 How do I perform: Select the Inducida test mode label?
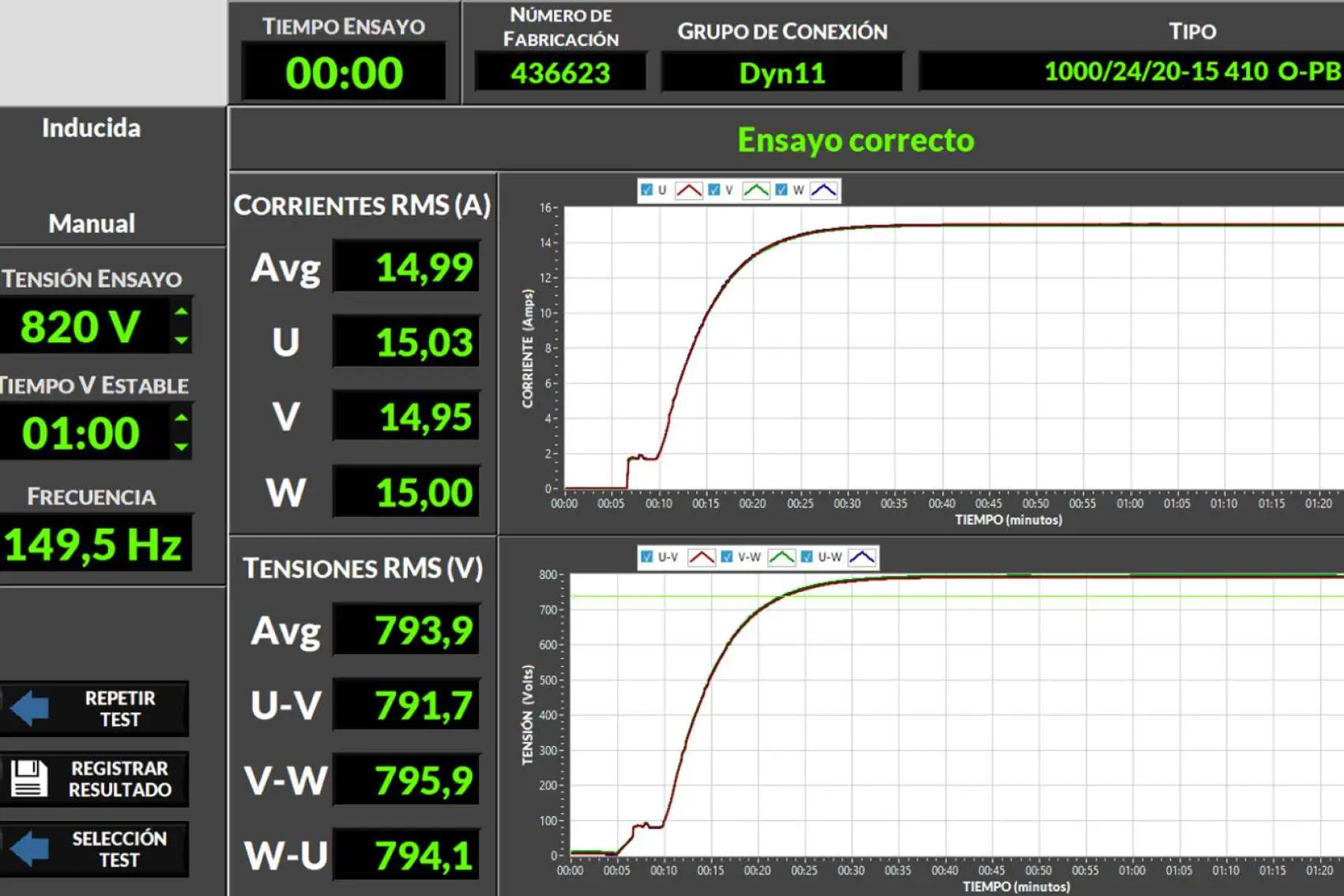[91, 128]
